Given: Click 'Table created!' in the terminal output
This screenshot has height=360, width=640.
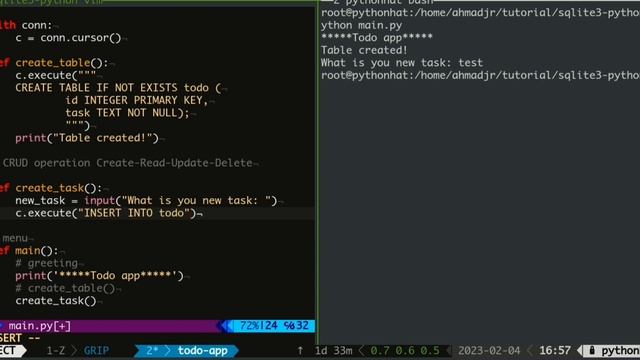Looking at the screenshot, I should pos(364,50).
